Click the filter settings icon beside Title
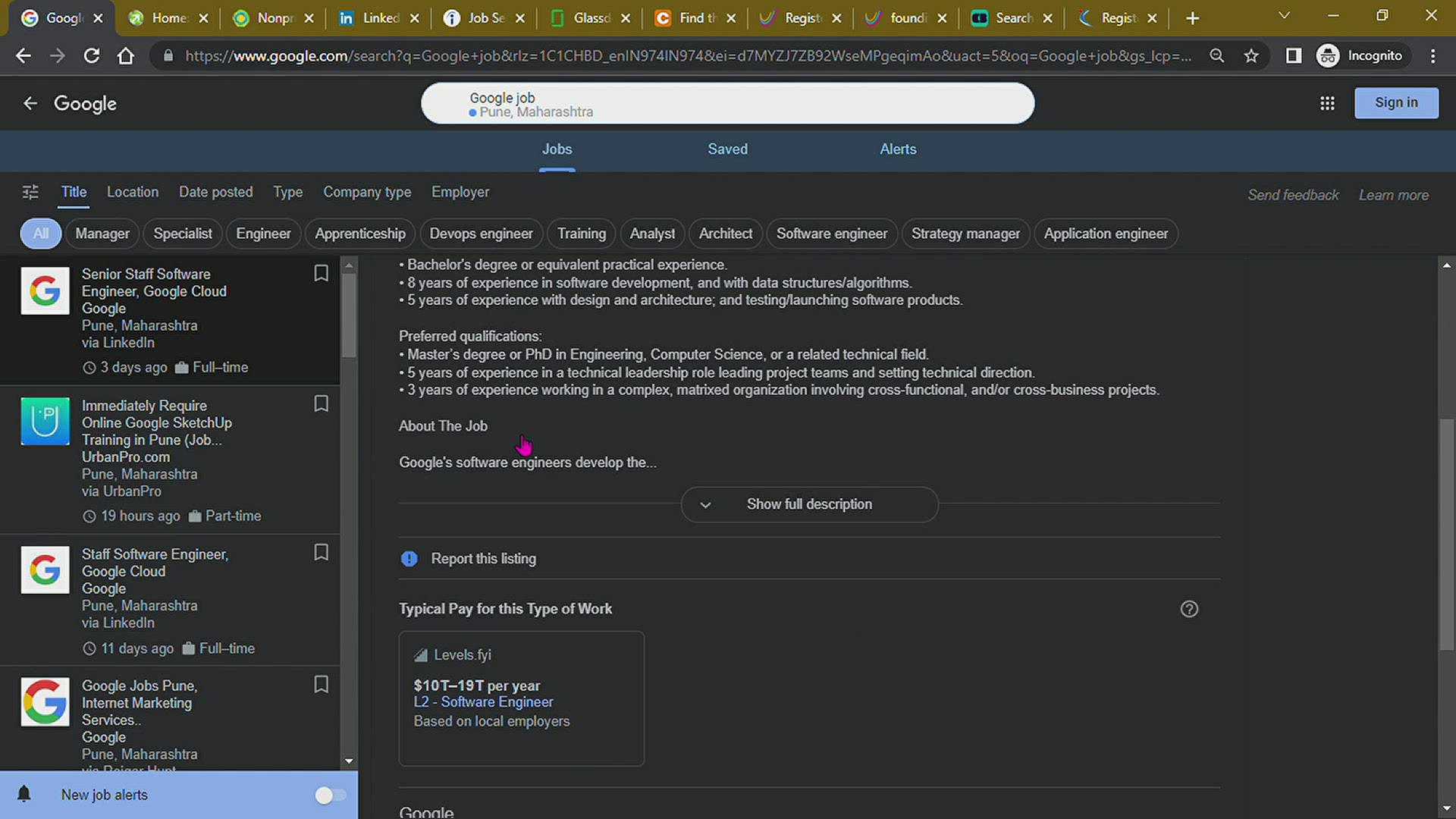The width and height of the screenshot is (1456, 819). [x=30, y=193]
